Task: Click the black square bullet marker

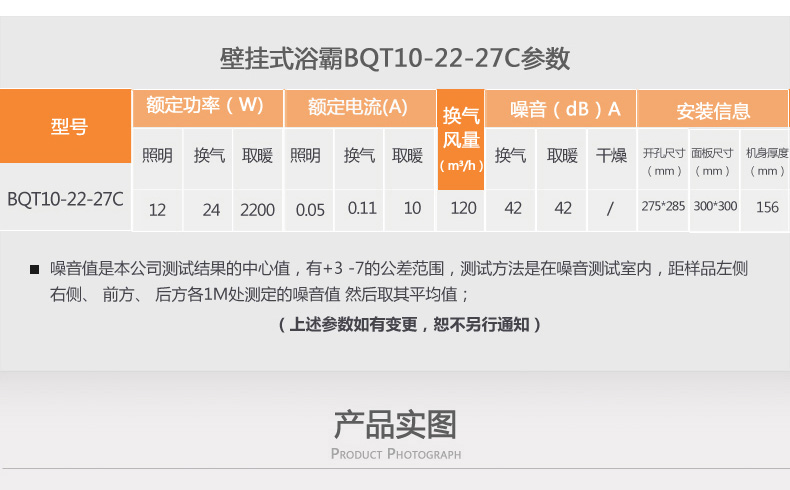Action: pos(34,269)
